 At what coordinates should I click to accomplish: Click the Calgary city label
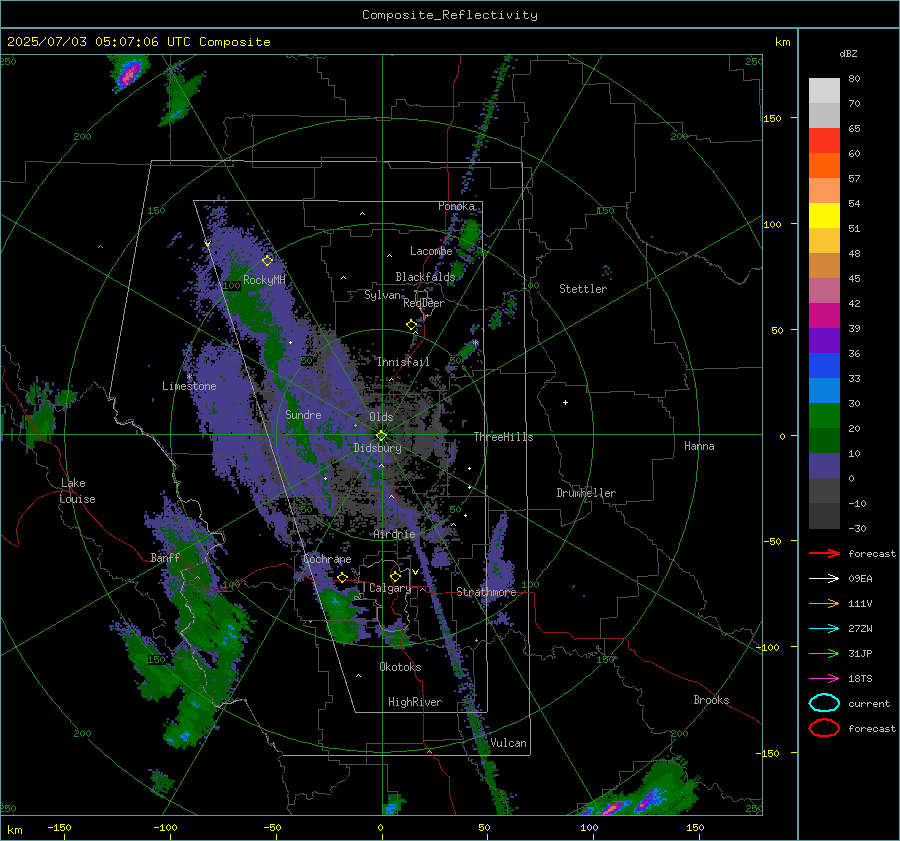390,588
